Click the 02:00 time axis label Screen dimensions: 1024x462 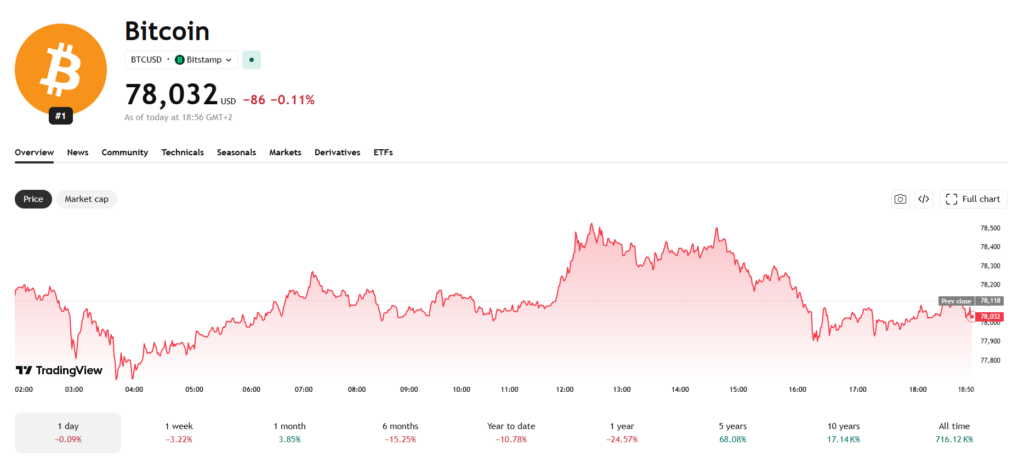coord(24,389)
